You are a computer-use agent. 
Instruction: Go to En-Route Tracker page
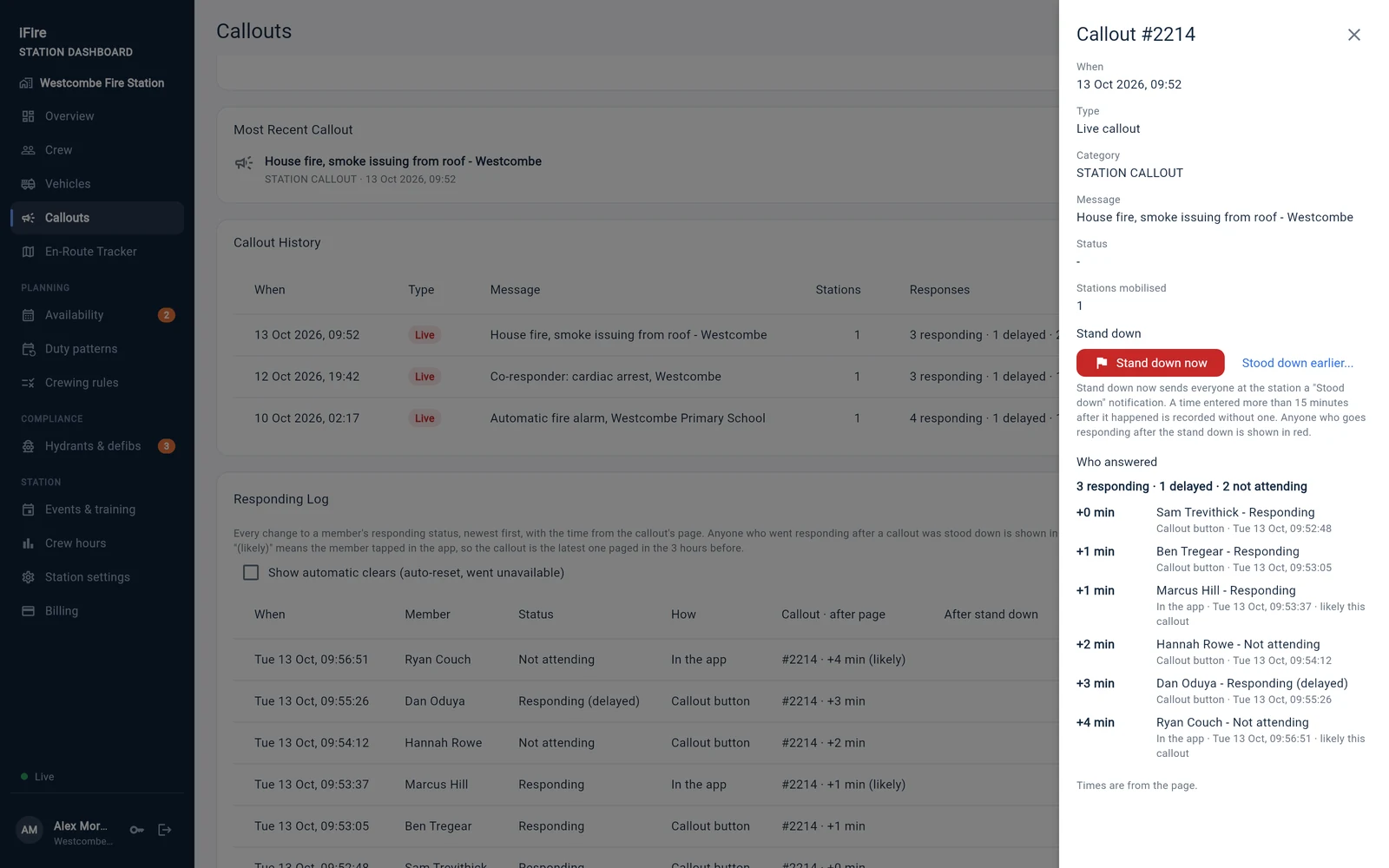tap(97, 252)
